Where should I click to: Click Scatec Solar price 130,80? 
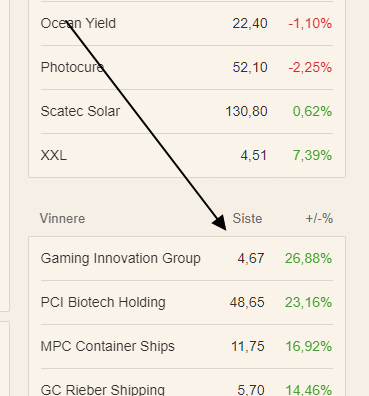[x=246, y=111]
